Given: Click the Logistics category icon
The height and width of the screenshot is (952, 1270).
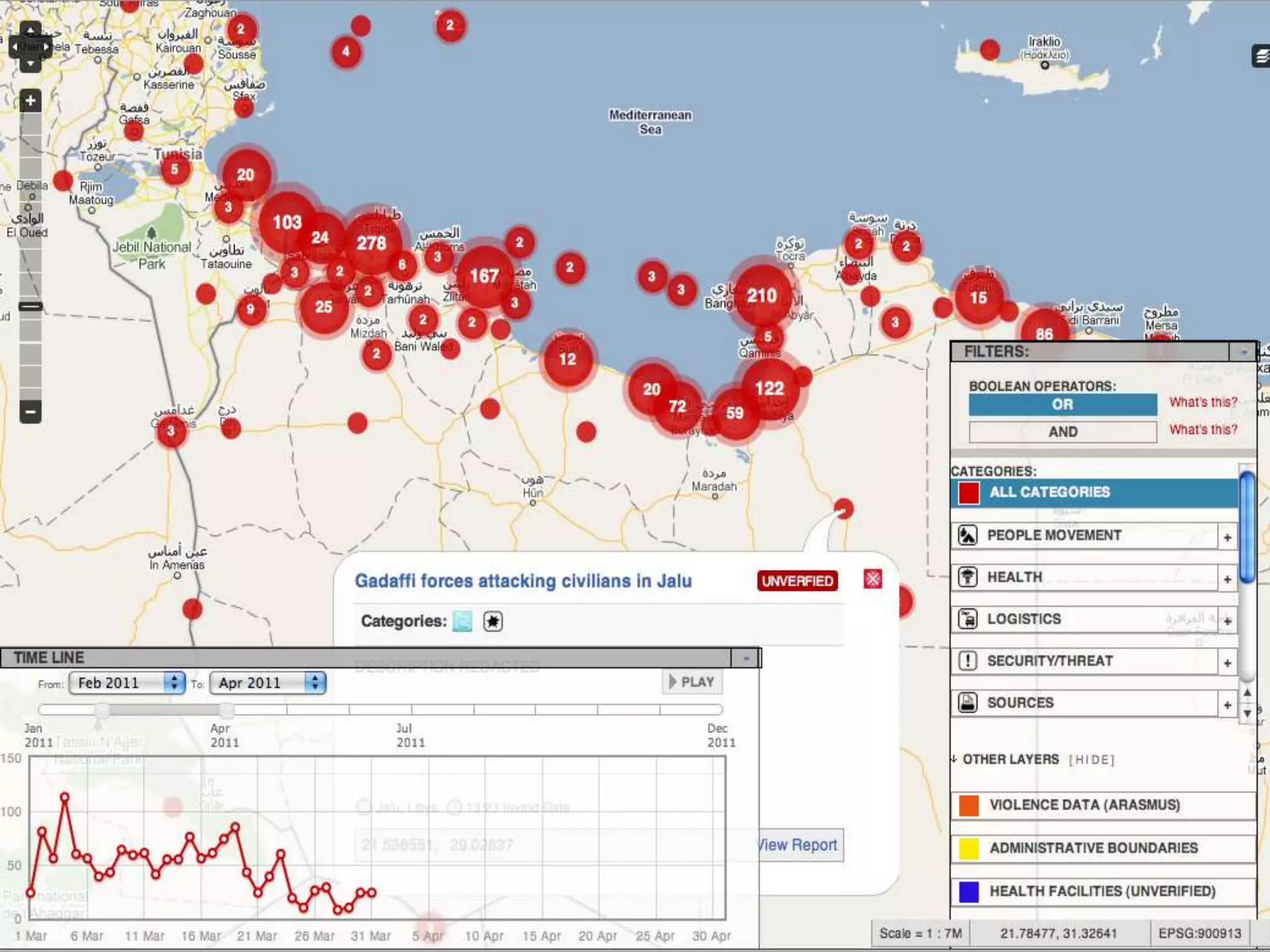Looking at the screenshot, I should 967,619.
